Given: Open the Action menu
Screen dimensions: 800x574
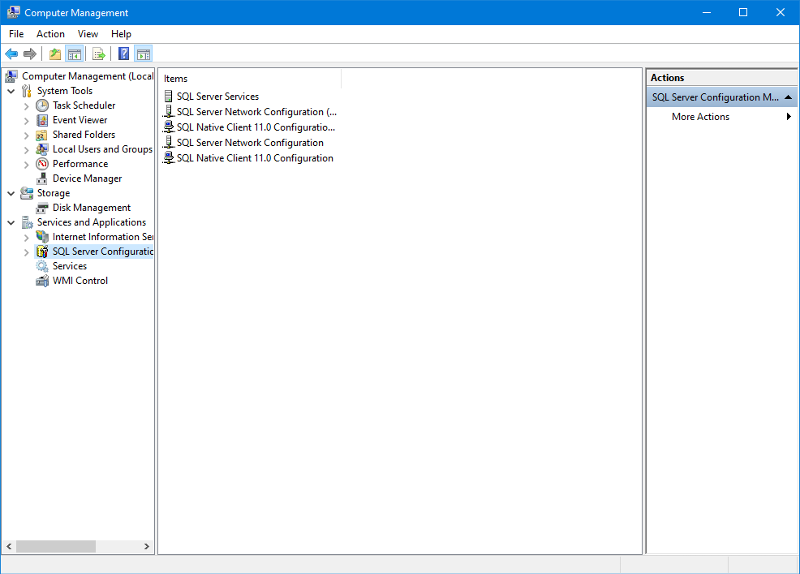Looking at the screenshot, I should (x=51, y=34).
